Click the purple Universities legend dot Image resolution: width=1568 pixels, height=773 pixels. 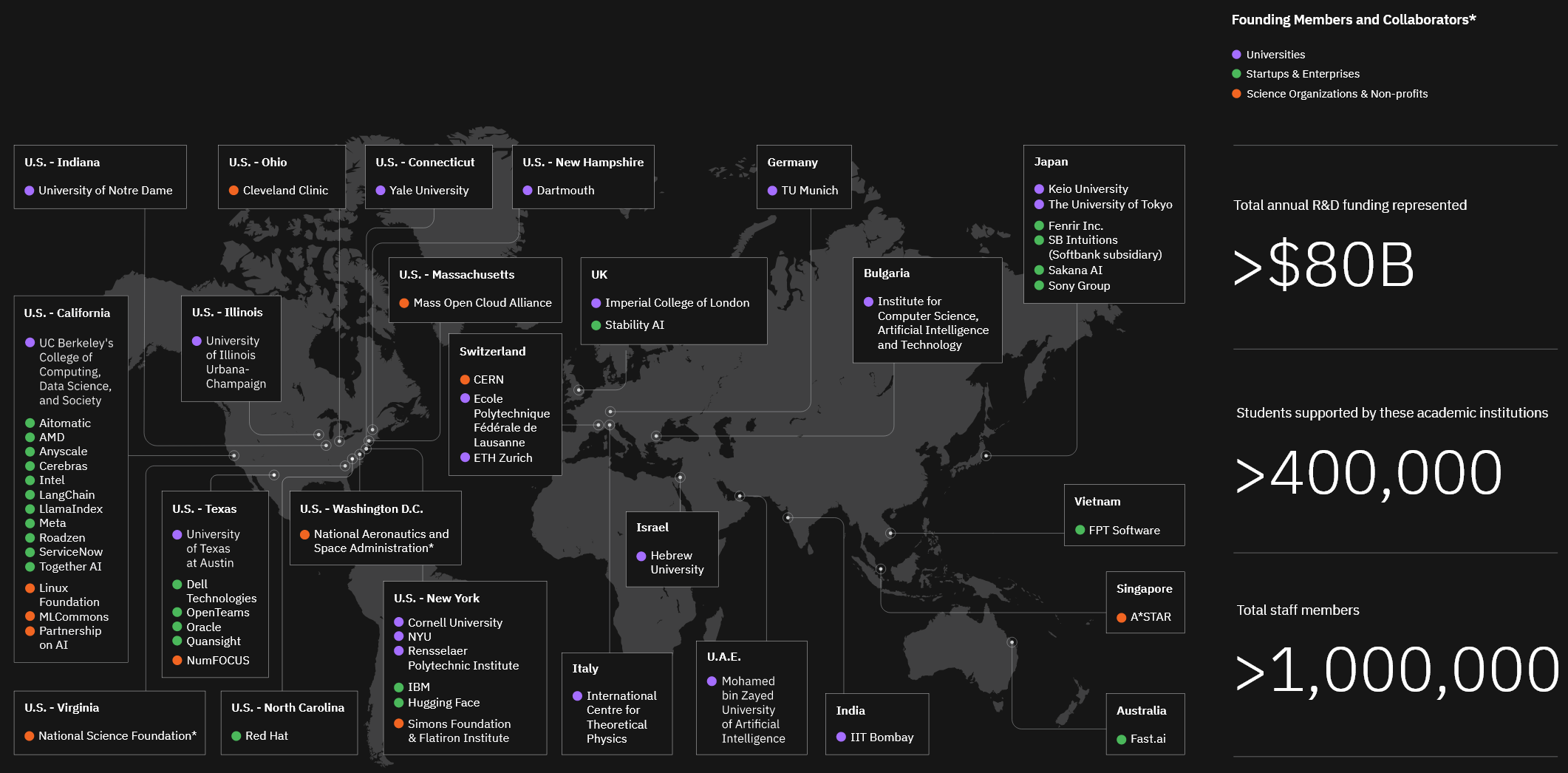(1236, 55)
